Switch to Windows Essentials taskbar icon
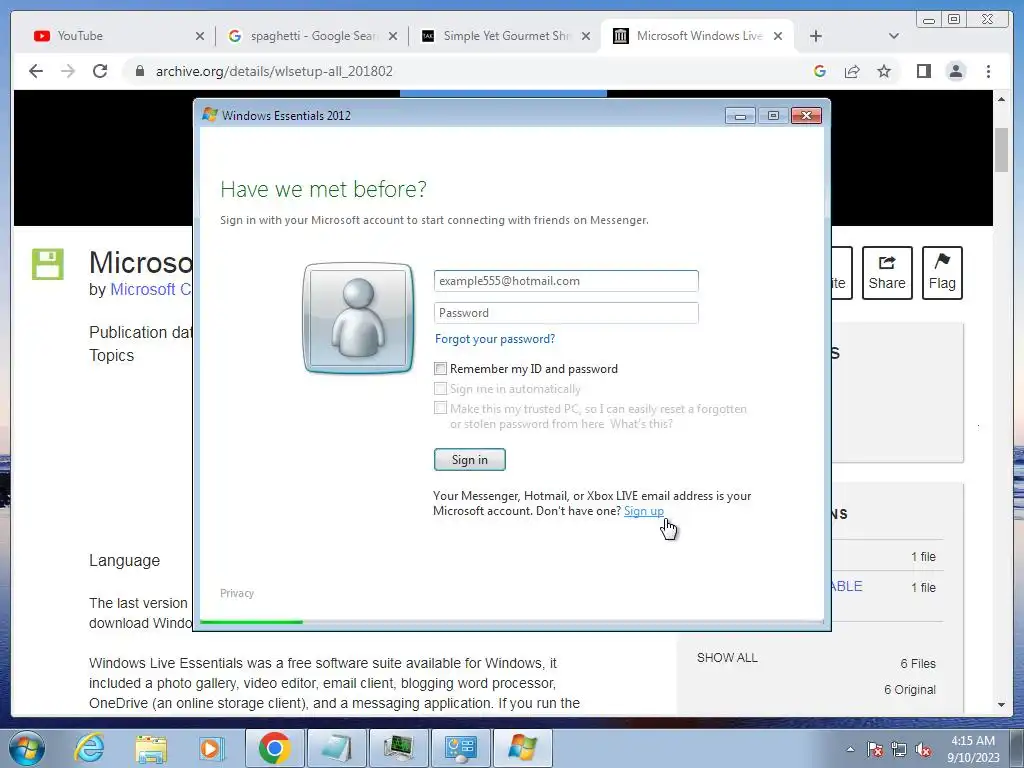Screen dimensions: 1024x768 coord(522,748)
